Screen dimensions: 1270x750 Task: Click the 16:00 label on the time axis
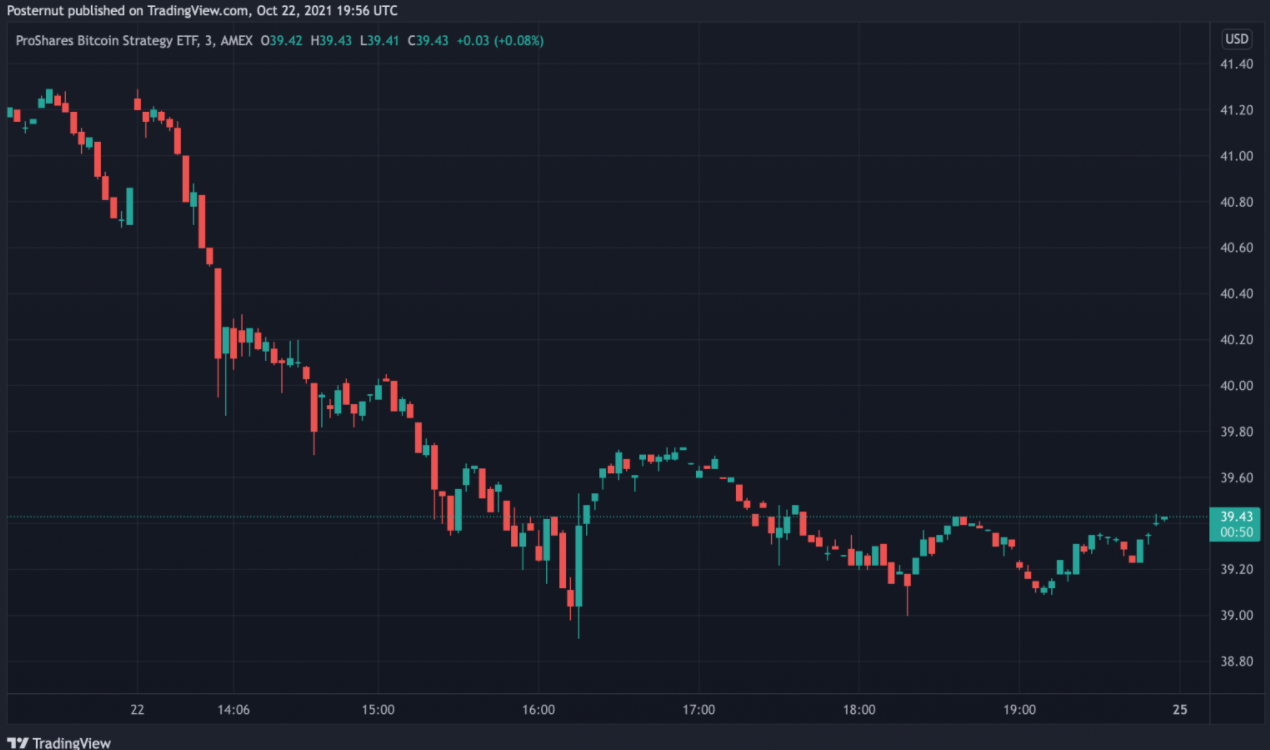(539, 709)
